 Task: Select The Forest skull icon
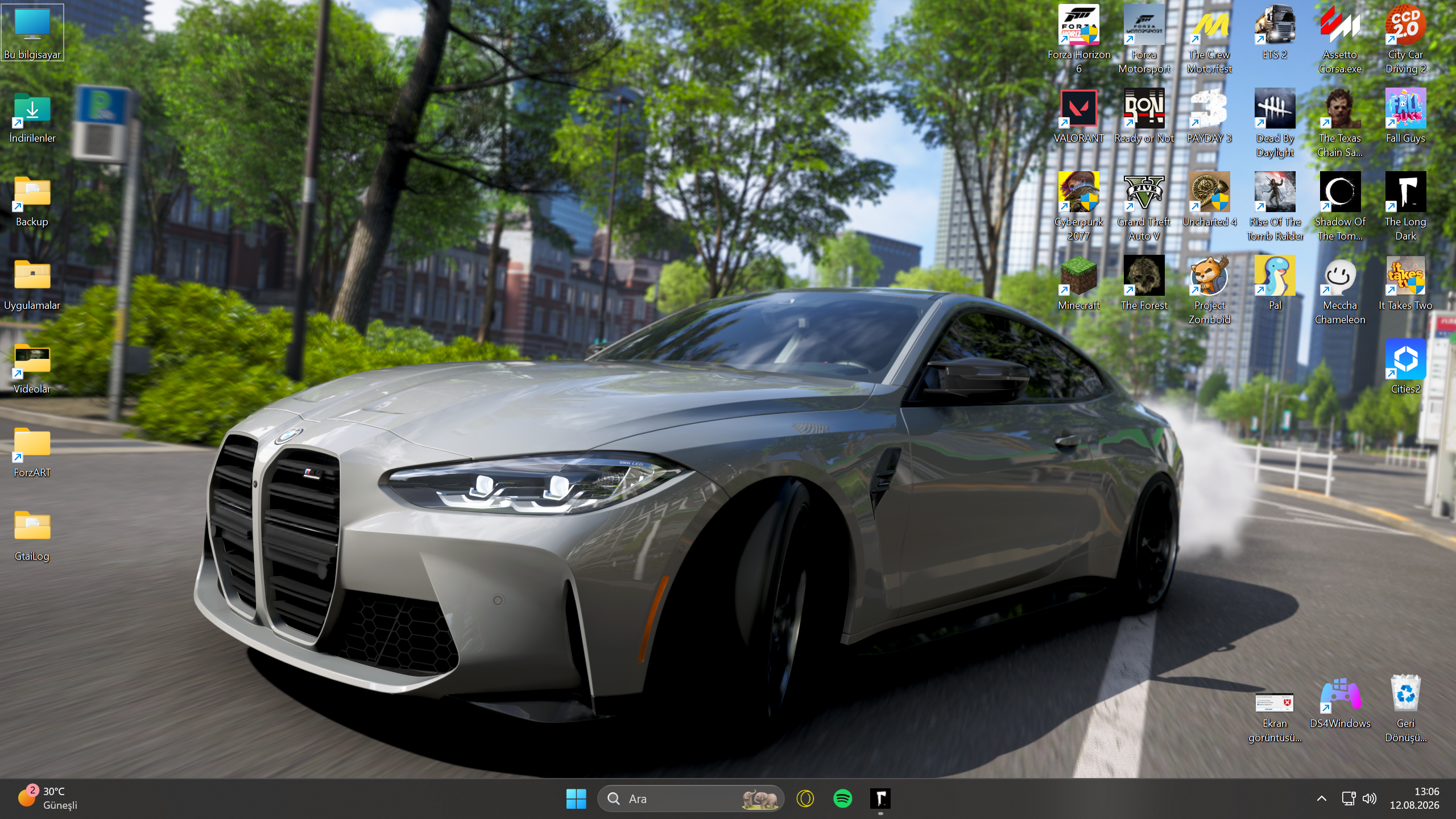tap(1144, 283)
